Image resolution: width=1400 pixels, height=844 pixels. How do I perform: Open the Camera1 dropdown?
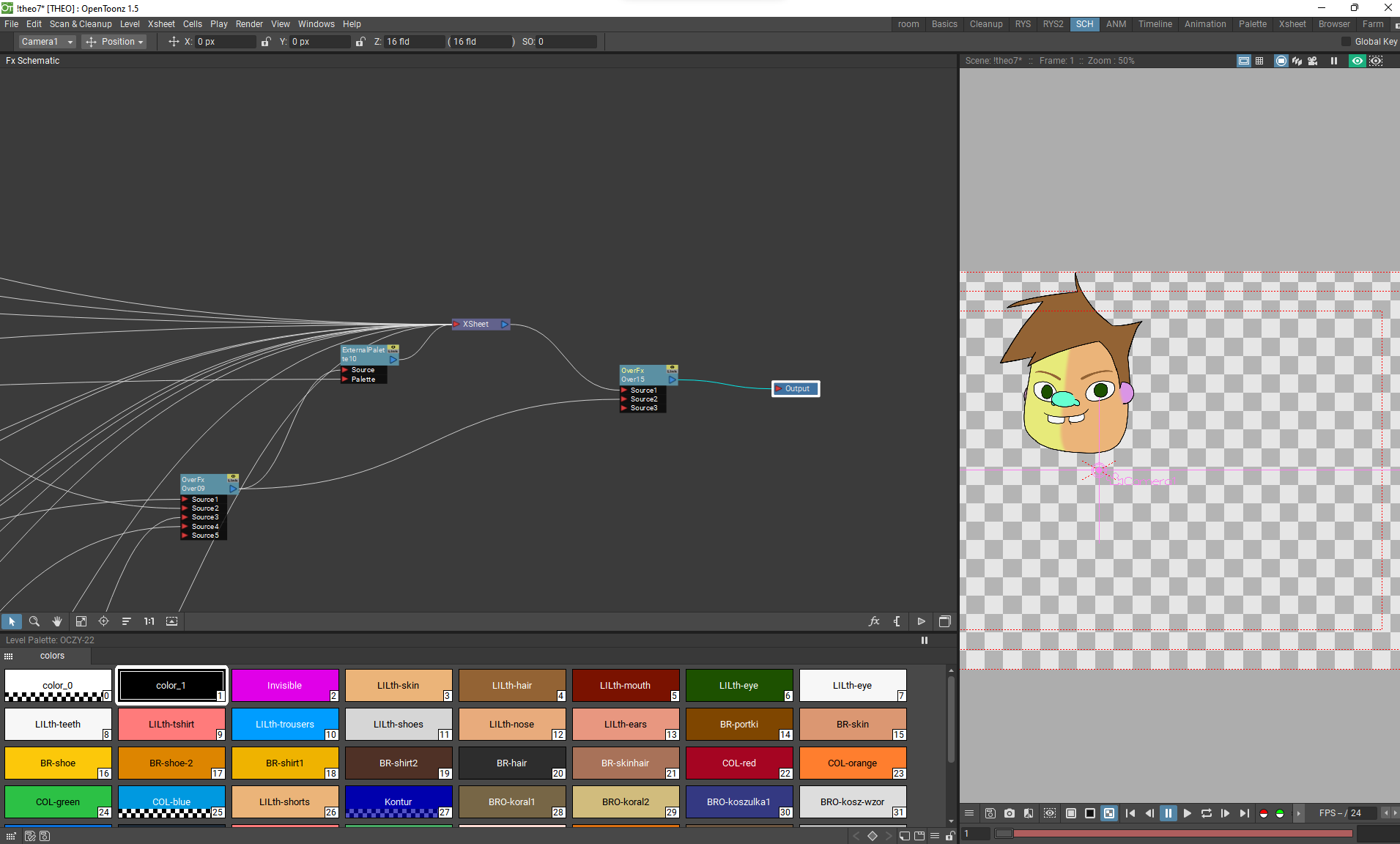coord(45,42)
